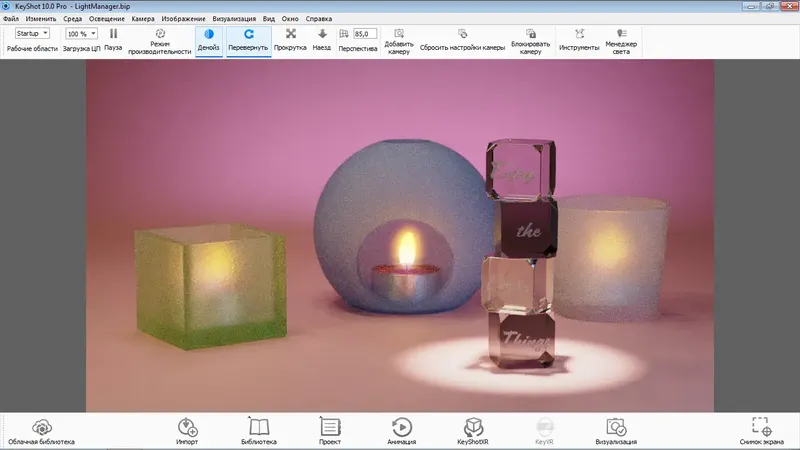
Task: Pause the render with Пауза
Action: [x=113, y=40]
